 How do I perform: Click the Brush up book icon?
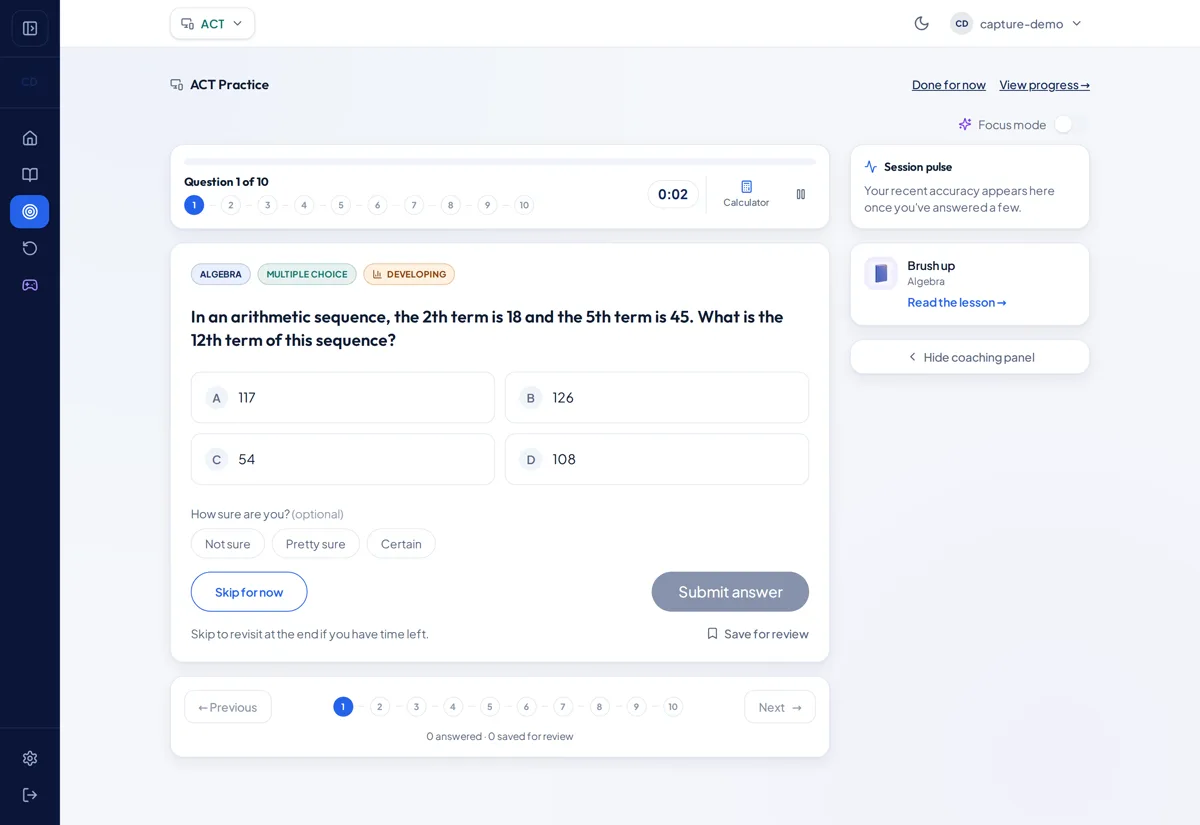(x=881, y=273)
